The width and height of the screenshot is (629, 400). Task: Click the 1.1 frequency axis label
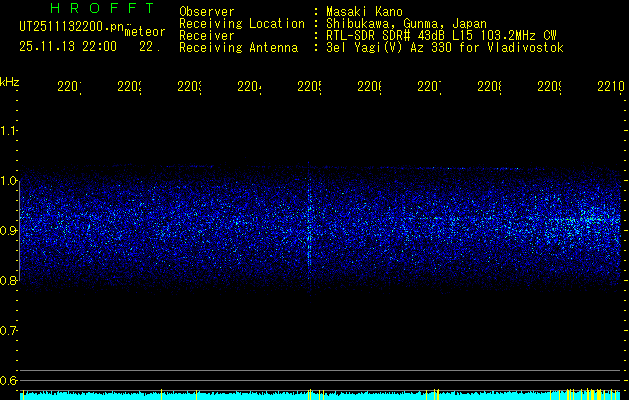click(8, 130)
